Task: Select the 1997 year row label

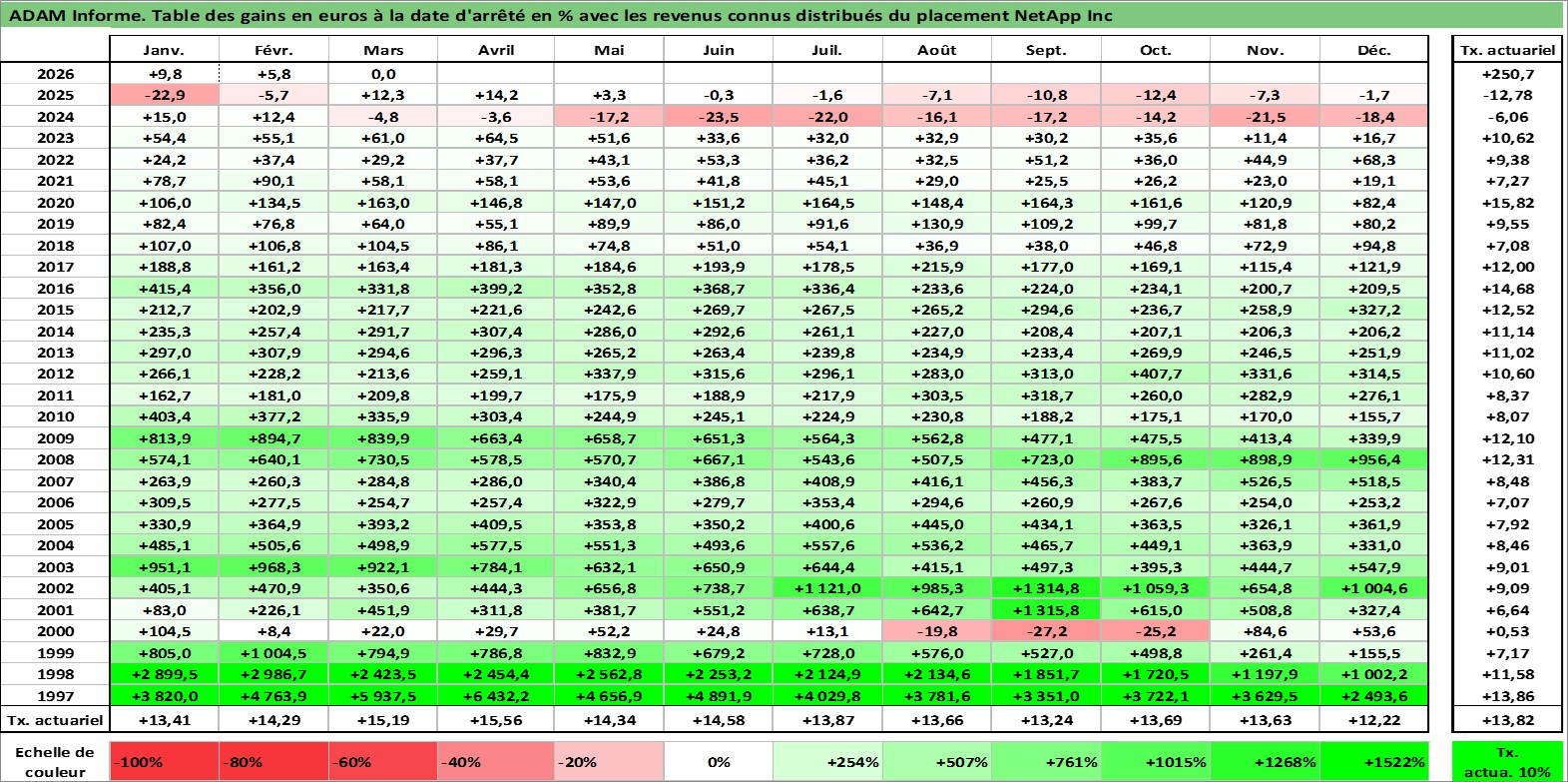Action: coord(55,696)
